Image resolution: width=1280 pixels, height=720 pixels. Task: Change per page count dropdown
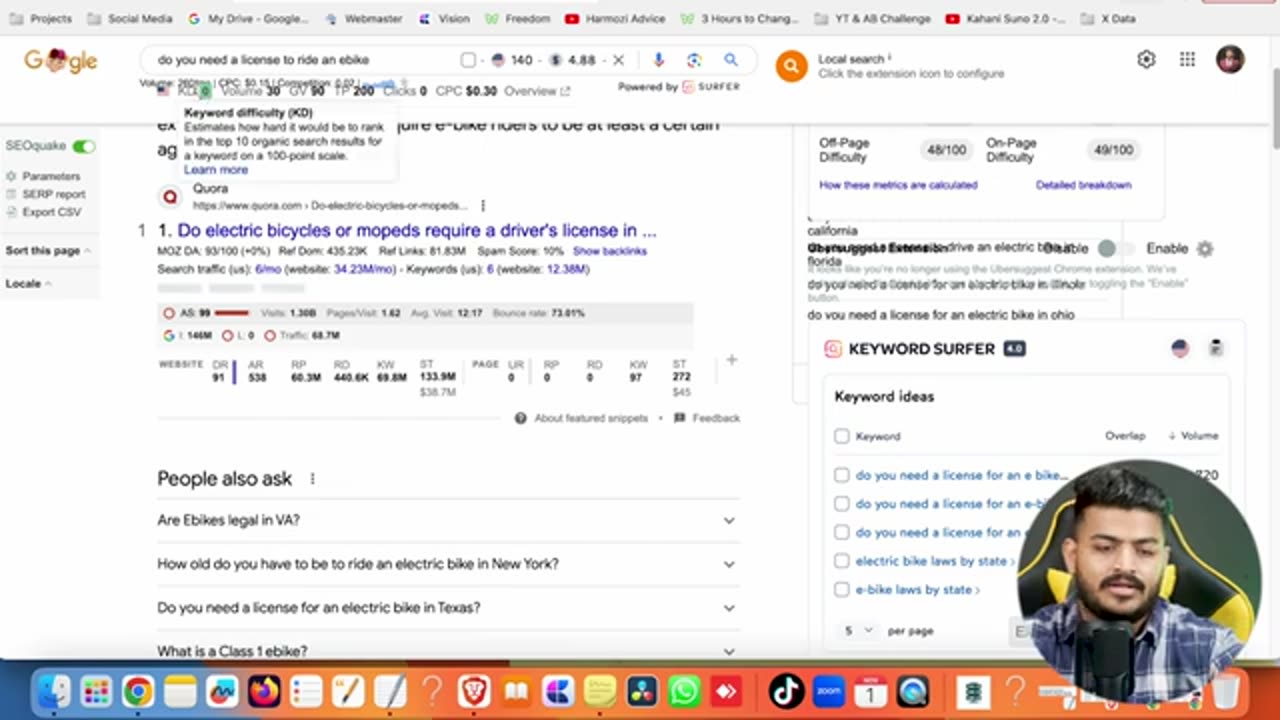859,631
